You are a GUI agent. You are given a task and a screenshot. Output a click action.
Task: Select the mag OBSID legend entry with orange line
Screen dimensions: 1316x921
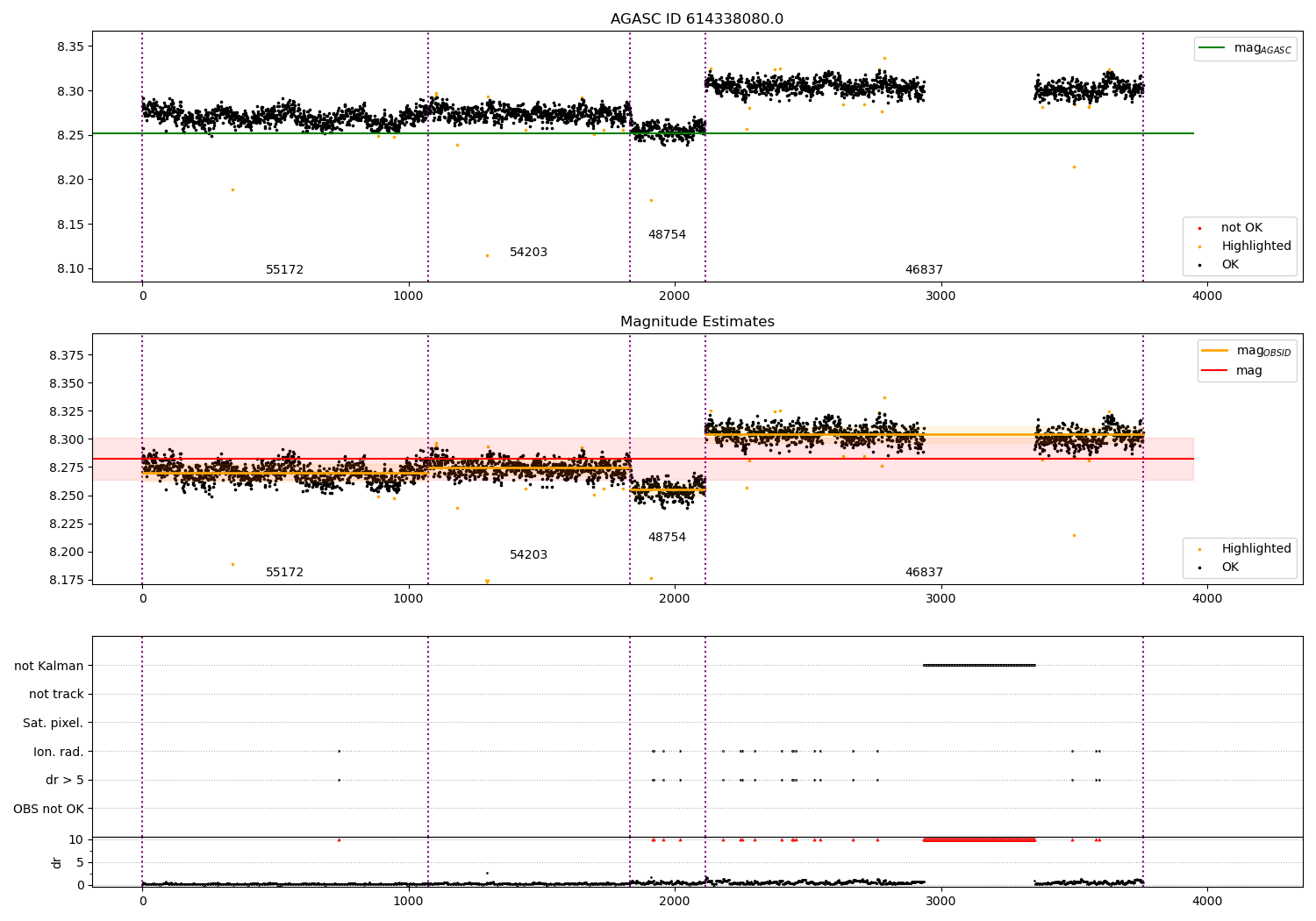point(1246,351)
